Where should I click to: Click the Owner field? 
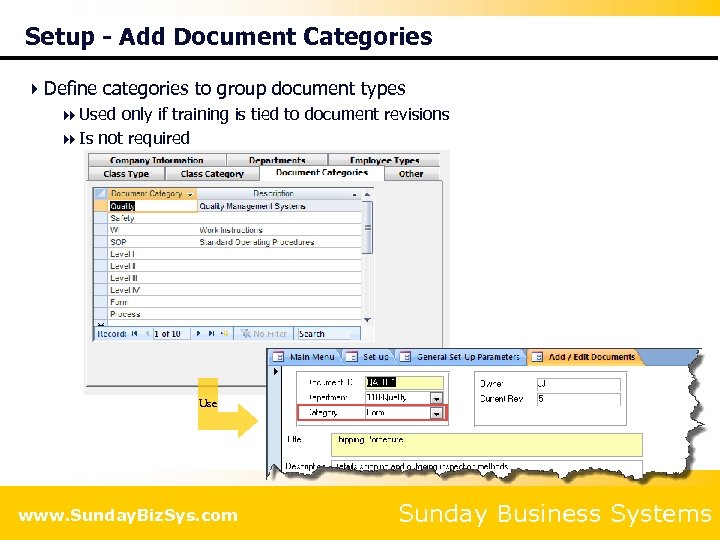pos(579,383)
